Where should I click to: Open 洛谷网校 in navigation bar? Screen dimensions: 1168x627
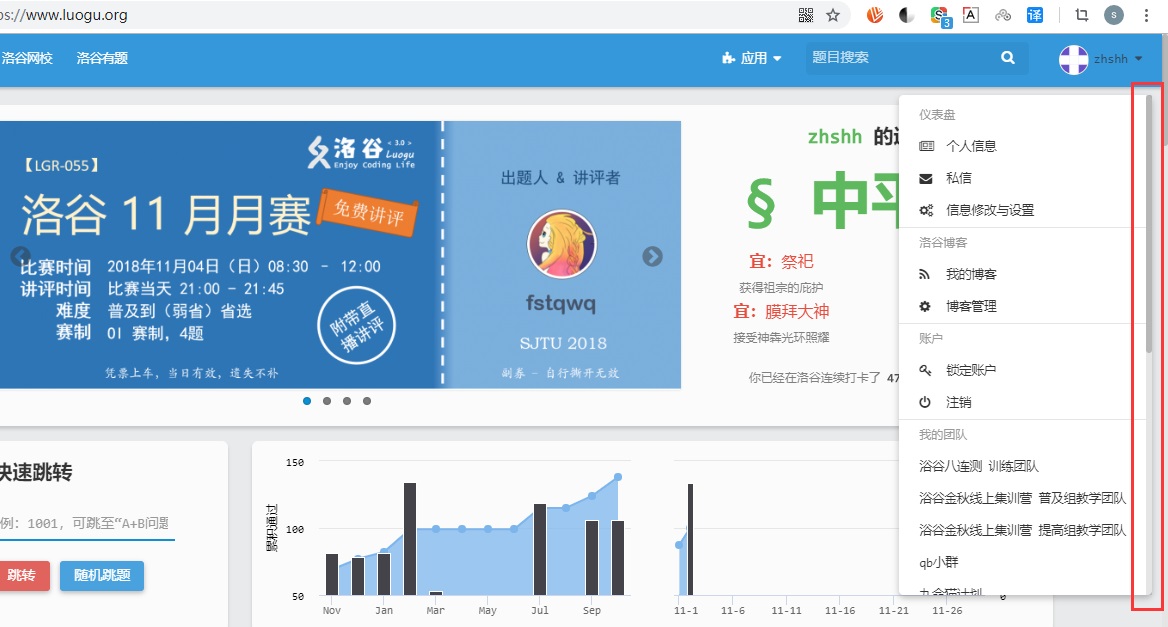(x=27, y=58)
